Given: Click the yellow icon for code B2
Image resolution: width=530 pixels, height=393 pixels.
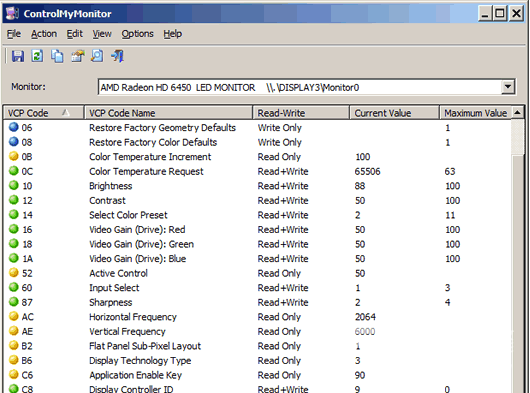Looking at the screenshot, I should pos(14,345).
